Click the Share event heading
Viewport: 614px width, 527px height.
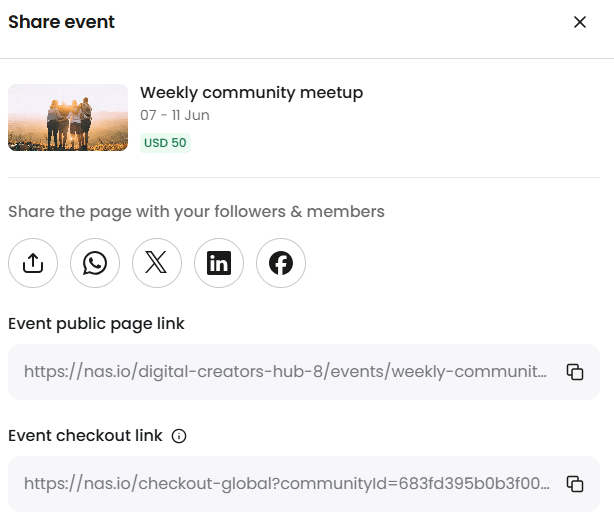61,22
